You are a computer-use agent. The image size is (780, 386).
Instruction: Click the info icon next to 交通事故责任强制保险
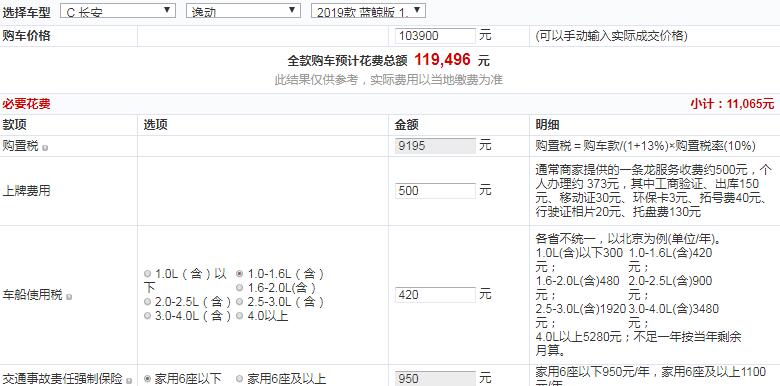click(128, 381)
